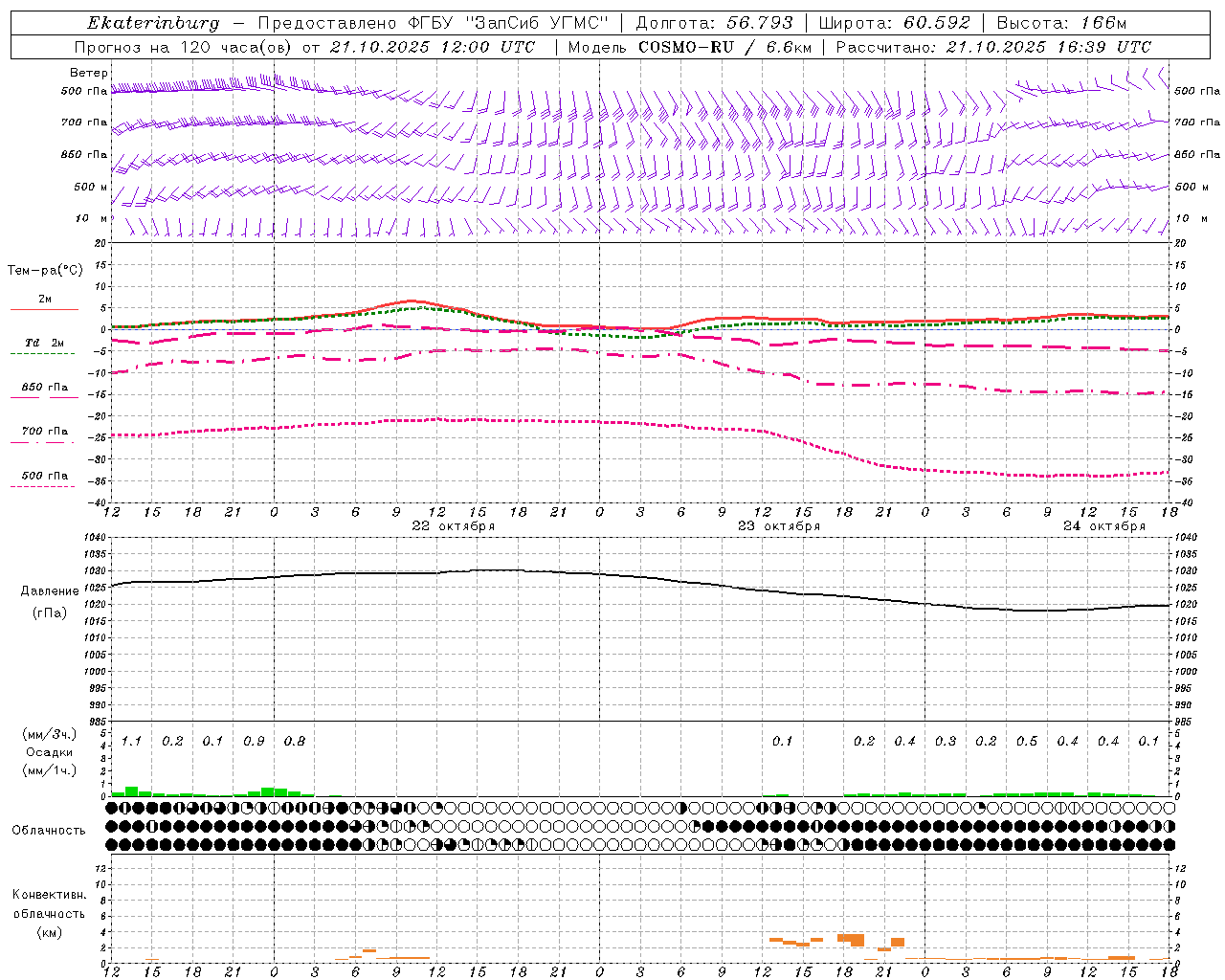Click the "Модель COSMO-RU / 6.6км" text
Viewport: 1225px width, 980px height.
click(x=689, y=47)
